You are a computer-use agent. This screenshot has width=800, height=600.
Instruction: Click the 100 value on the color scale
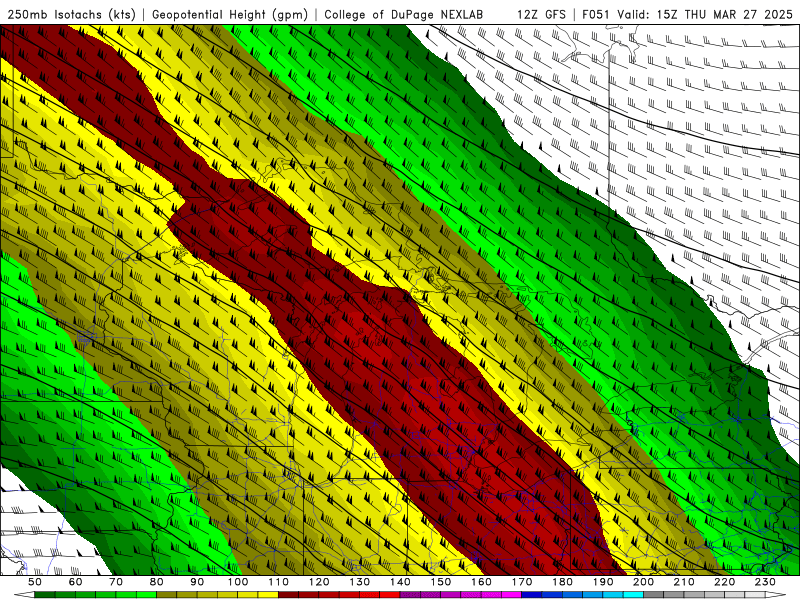(x=238, y=582)
